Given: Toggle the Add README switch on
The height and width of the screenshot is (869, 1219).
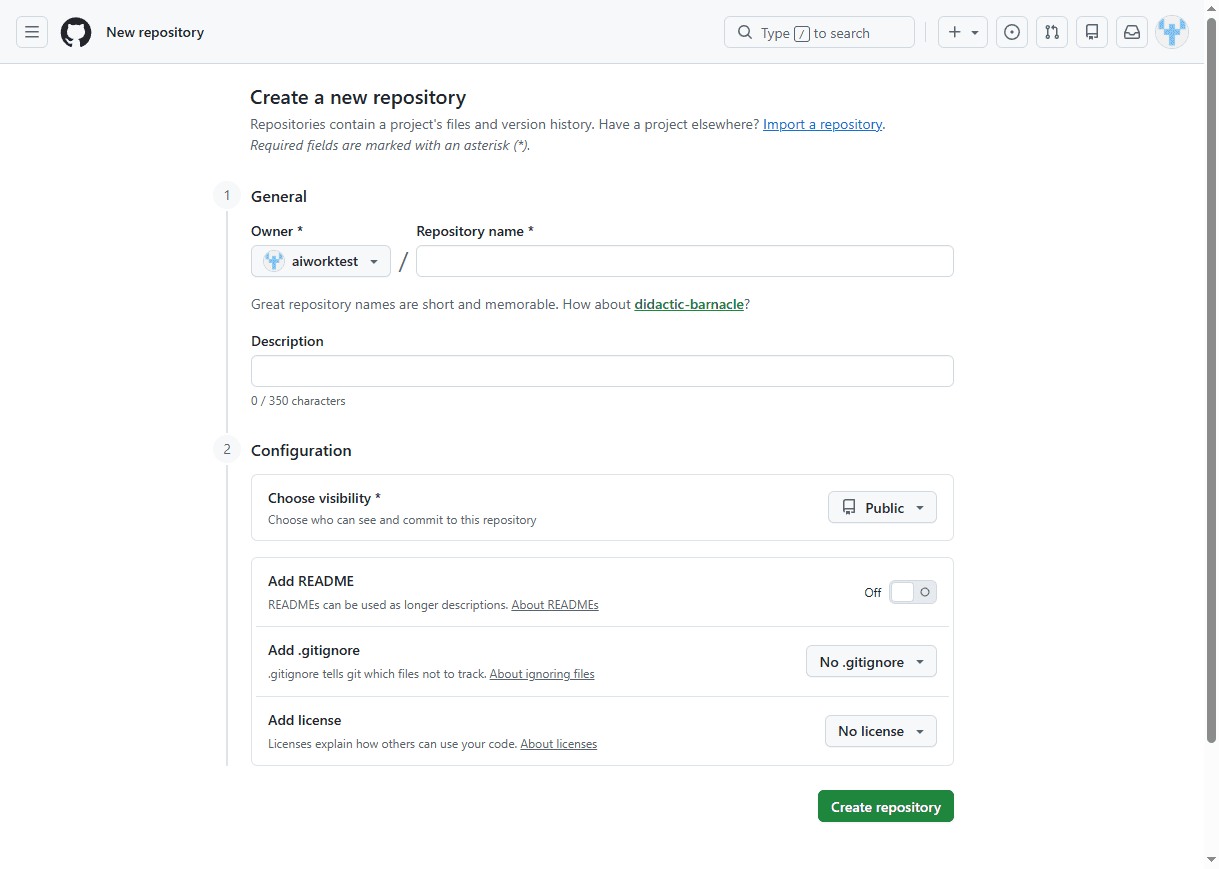Looking at the screenshot, I should [x=913, y=592].
